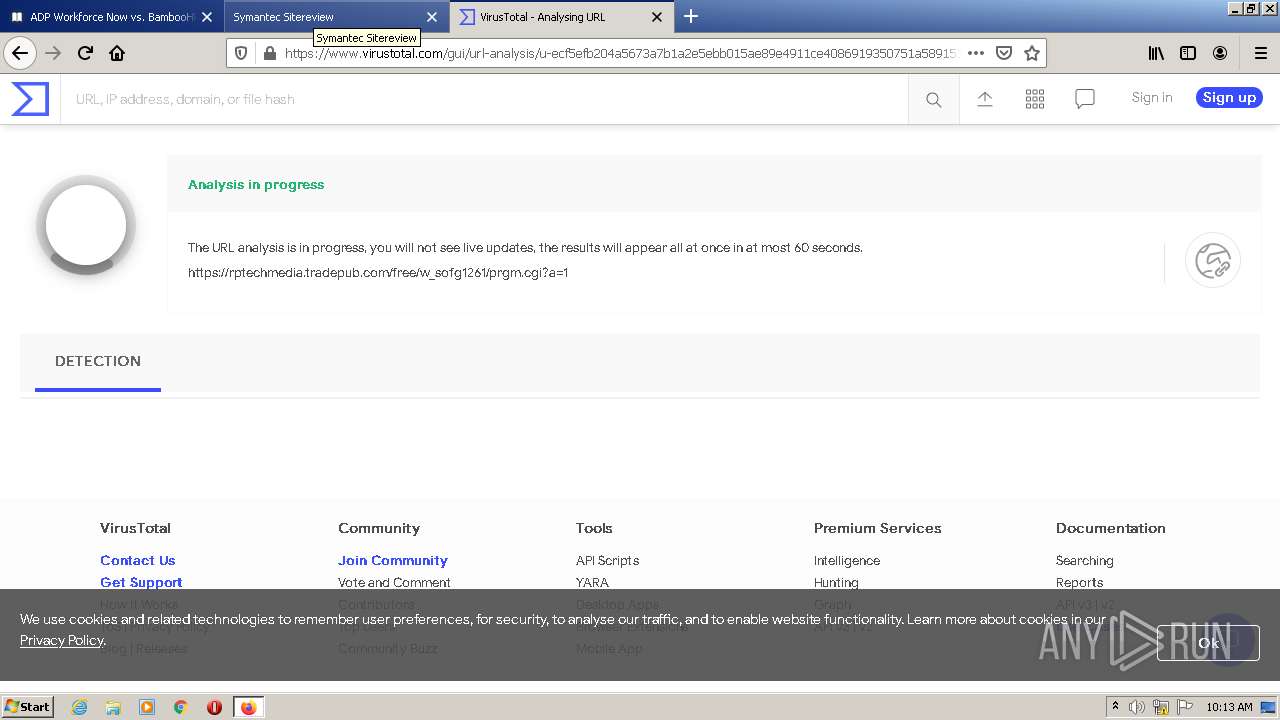1280x720 pixels.
Task: Click the browser forward arrow
Action: tap(53, 53)
